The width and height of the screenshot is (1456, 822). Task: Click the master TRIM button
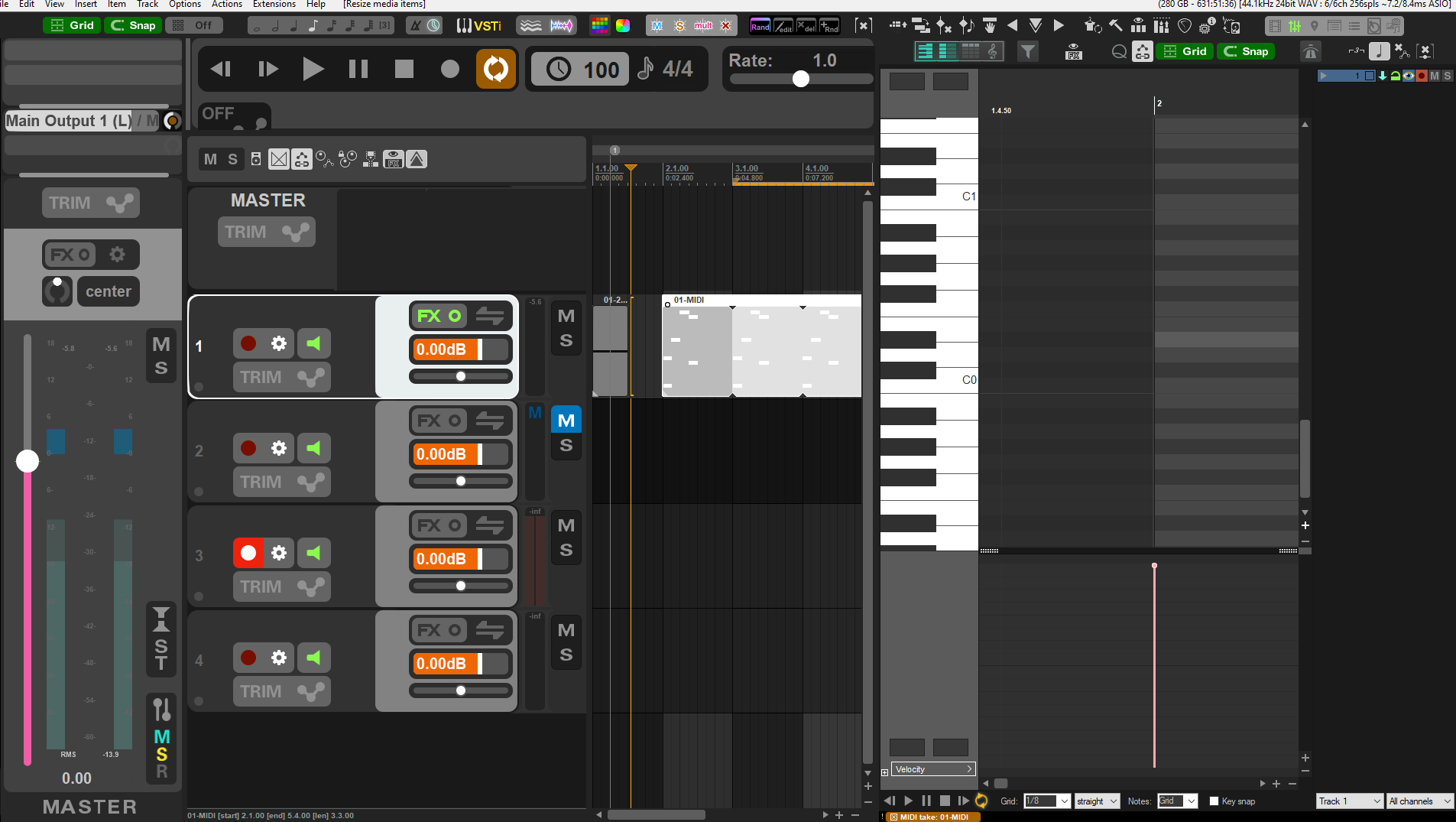point(266,232)
